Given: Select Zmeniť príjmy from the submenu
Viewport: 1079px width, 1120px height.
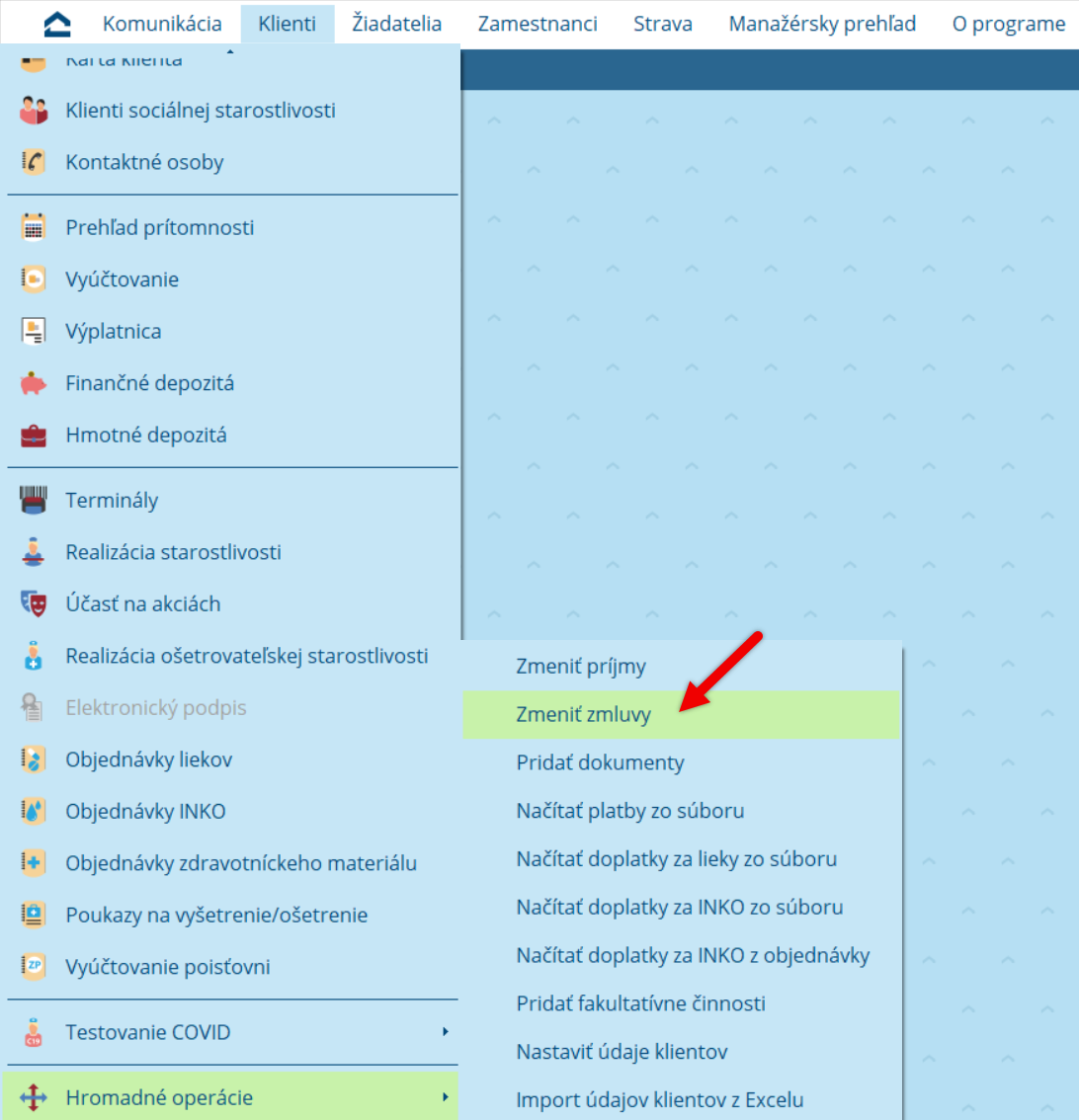Looking at the screenshot, I should tap(683, 667).
